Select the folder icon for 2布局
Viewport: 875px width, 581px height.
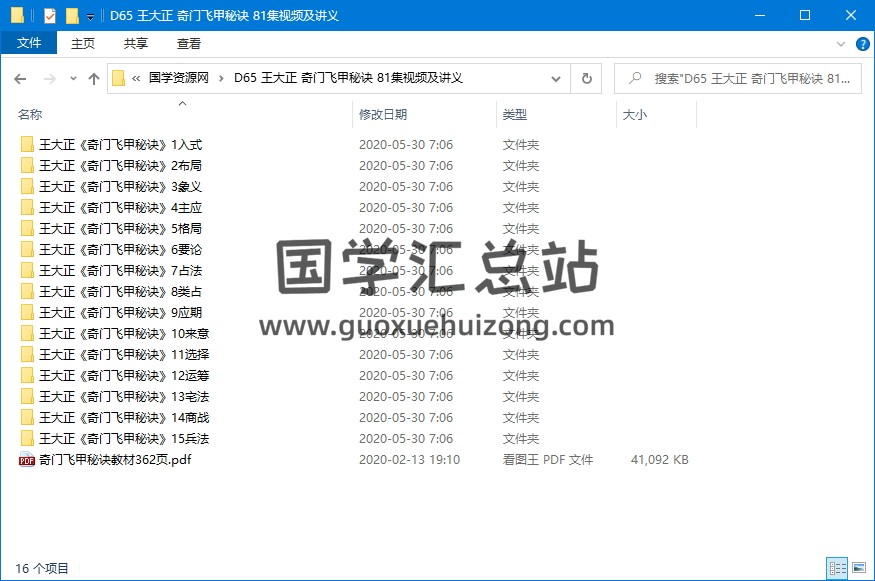27,166
